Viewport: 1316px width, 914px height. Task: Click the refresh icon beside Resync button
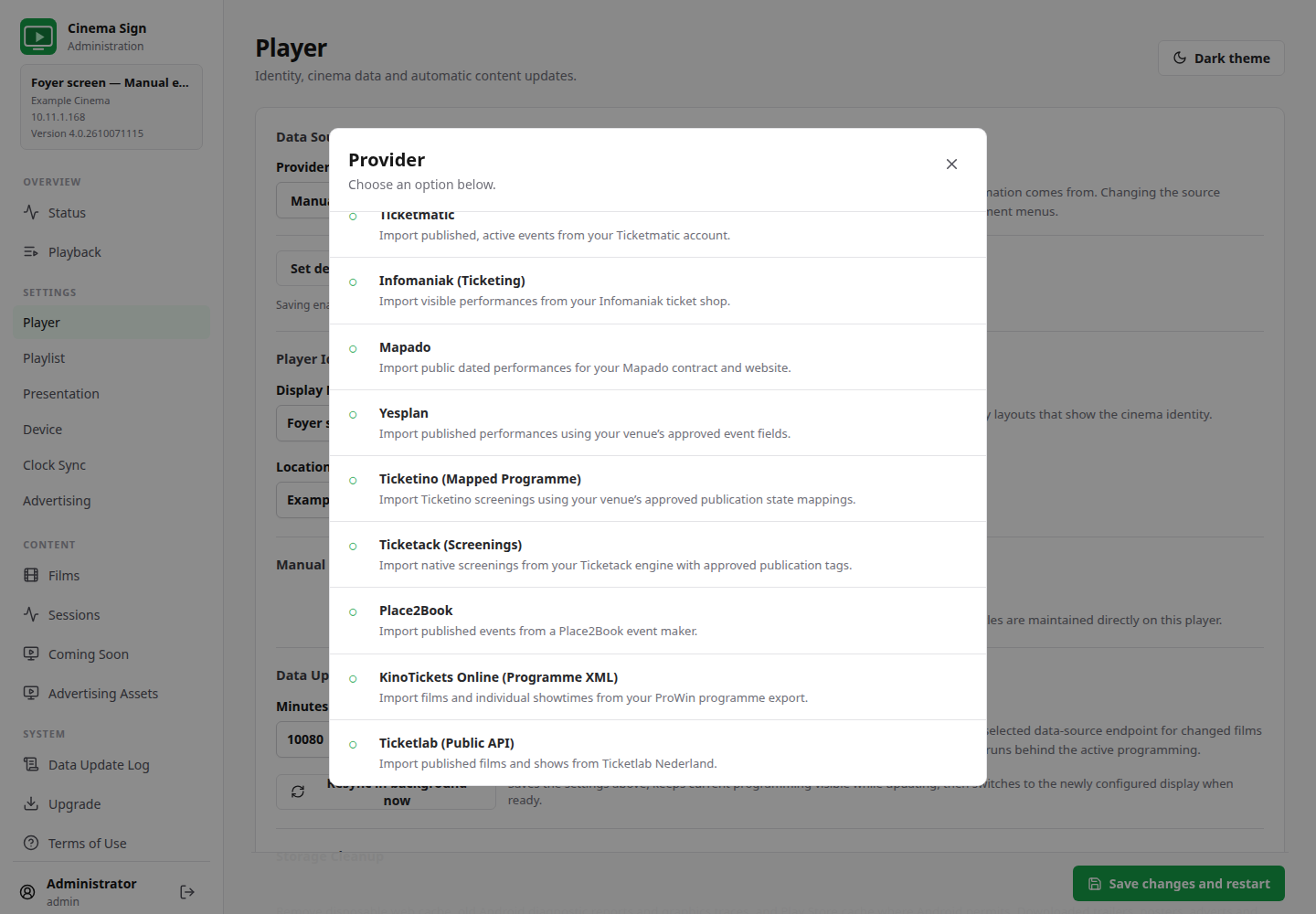(x=298, y=792)
